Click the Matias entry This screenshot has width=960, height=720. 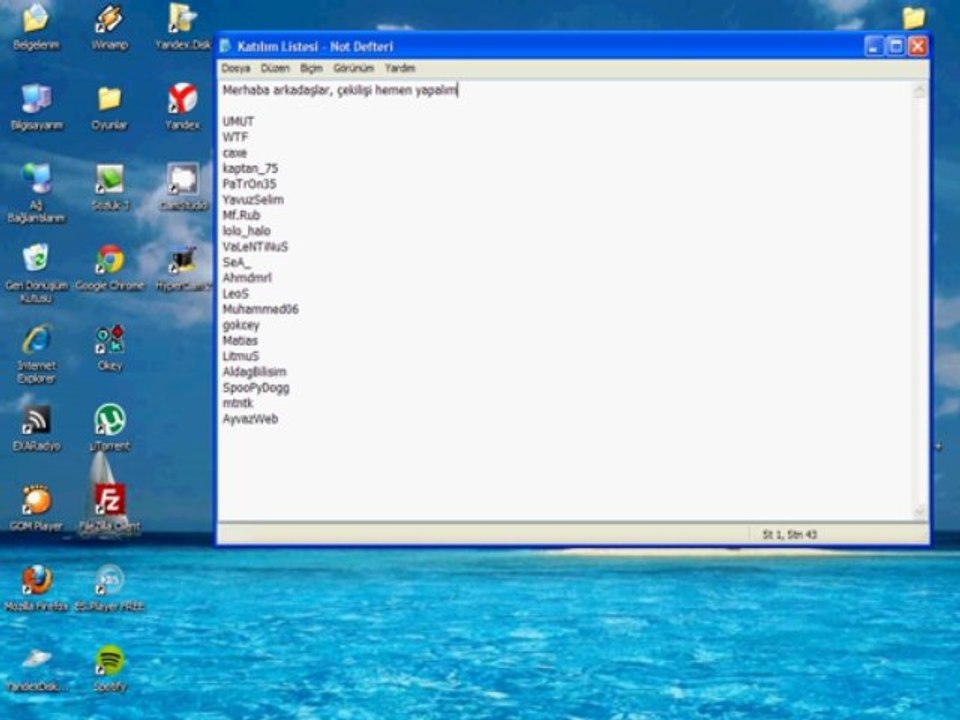(240, 340)
